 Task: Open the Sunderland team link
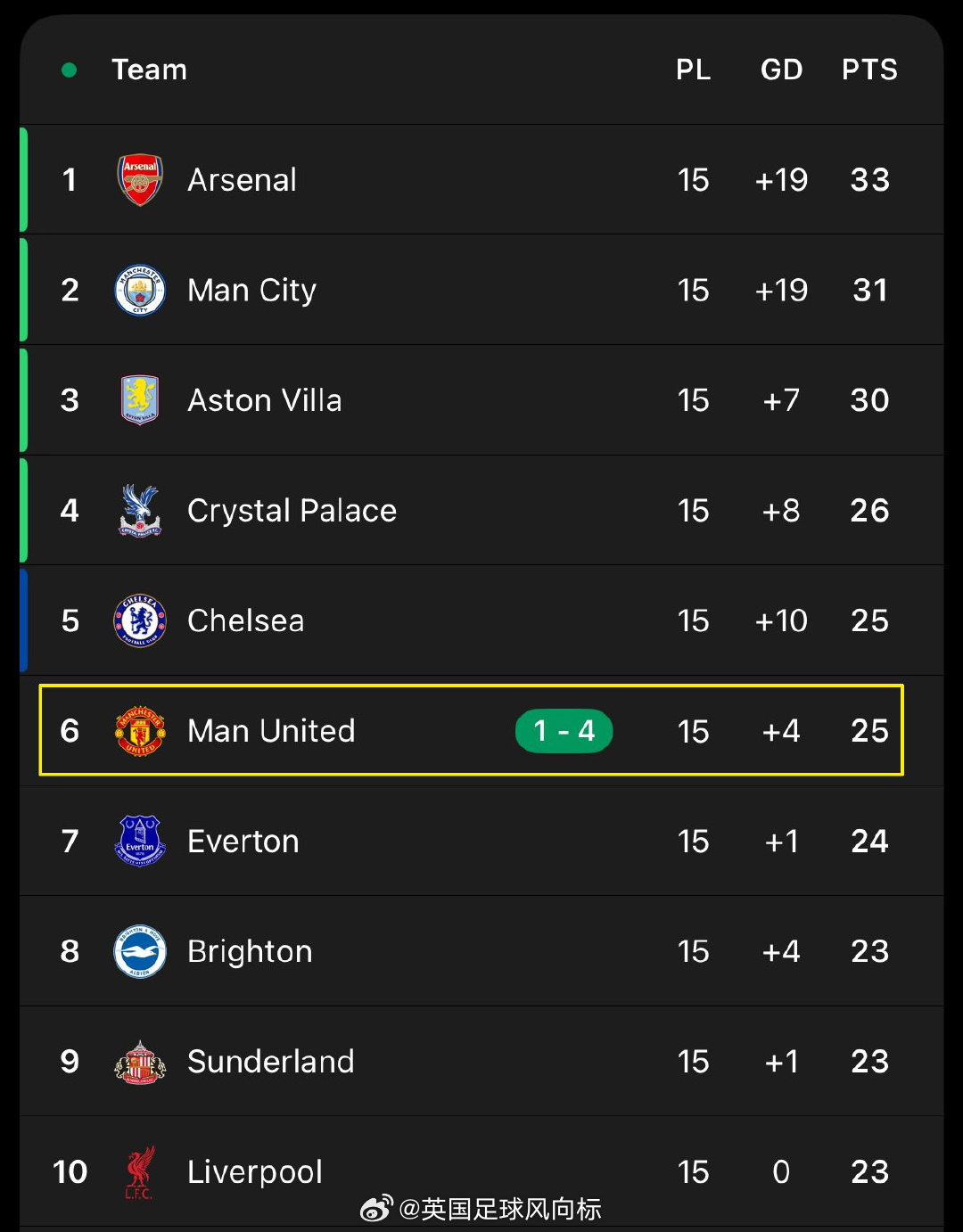(x=270, y=1062)
